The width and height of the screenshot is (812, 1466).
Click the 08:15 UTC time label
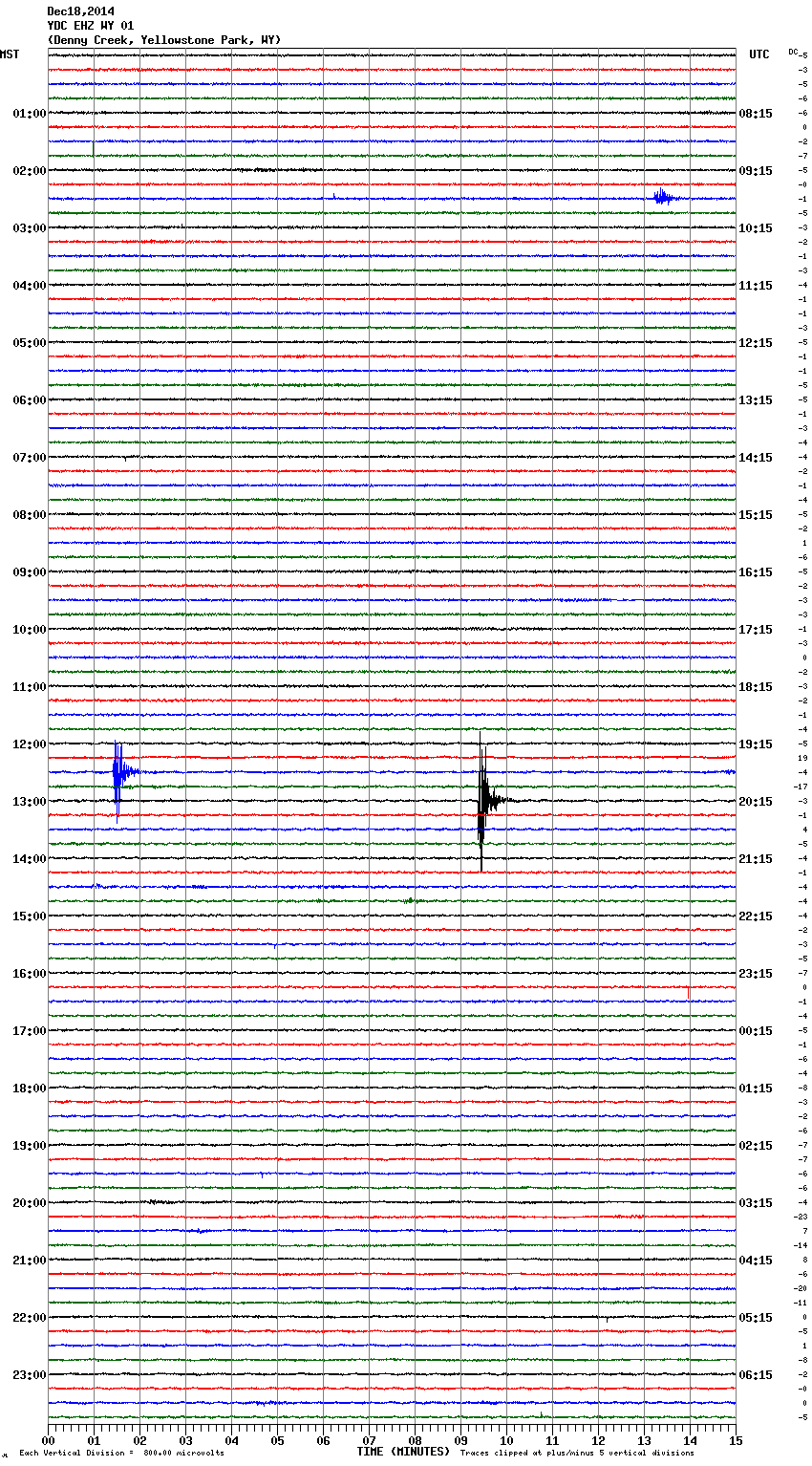click(756, 113)
